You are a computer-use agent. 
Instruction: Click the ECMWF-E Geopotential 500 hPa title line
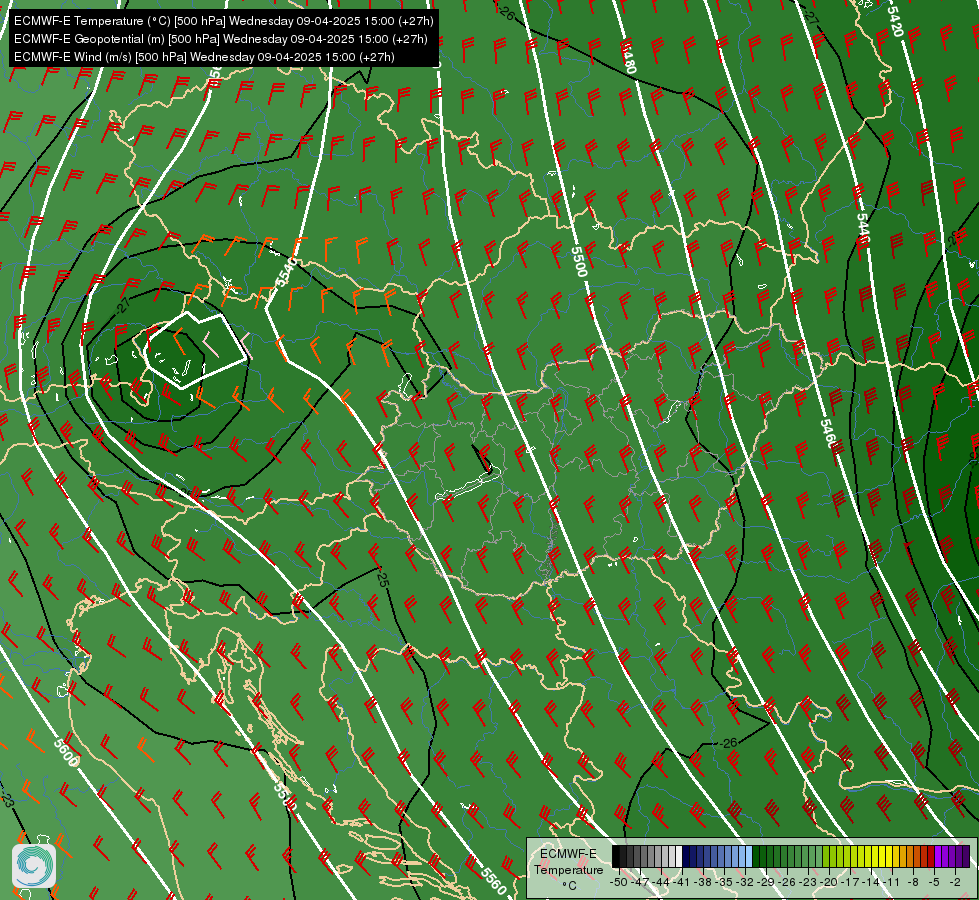coord(220,39)
